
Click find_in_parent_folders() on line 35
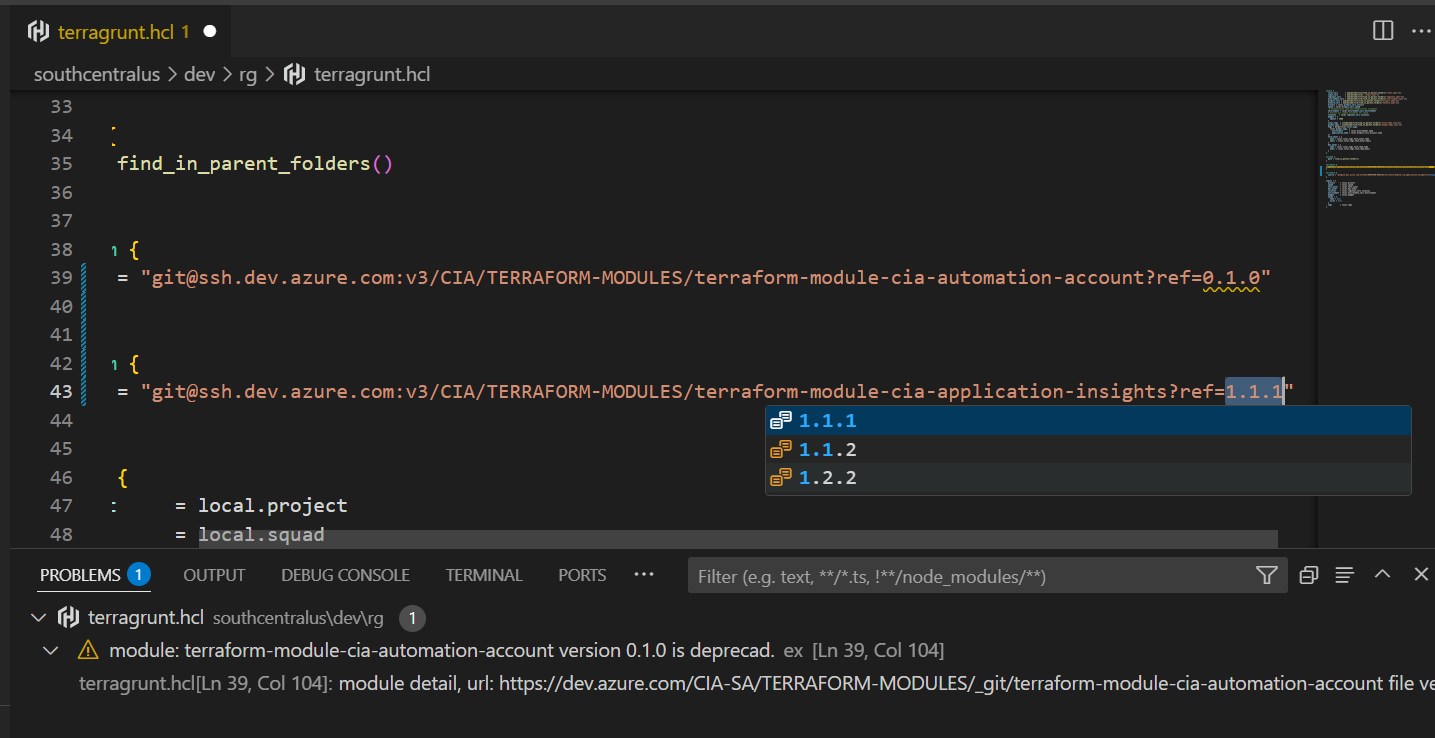click(x=255, y=164)
